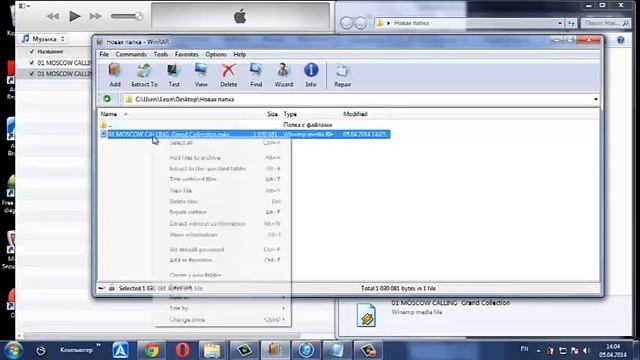The image size is (640, 360).
Task: Click the volume speaker icon in system tray
Action: 587,351
